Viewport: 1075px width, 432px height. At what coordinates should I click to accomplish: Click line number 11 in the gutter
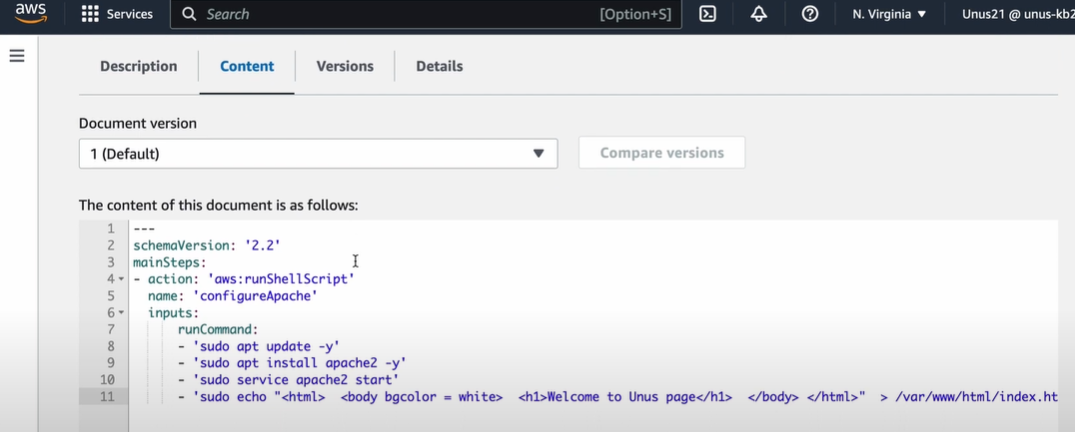(106, 396)
